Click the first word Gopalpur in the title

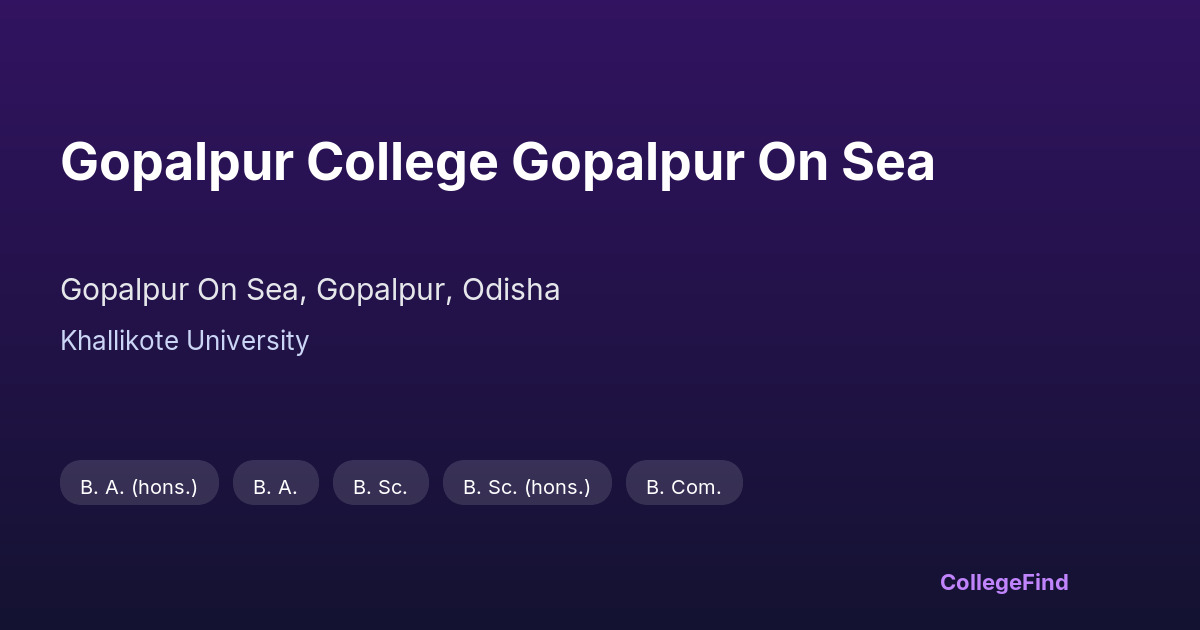(175, 162)
